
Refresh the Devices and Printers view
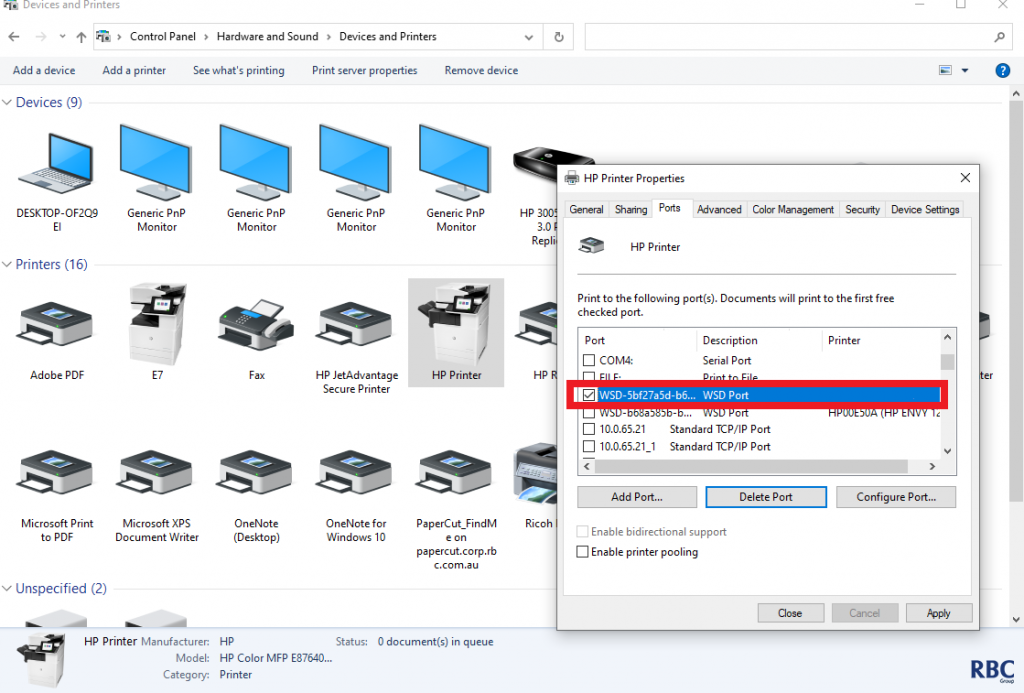click(x=559, y=37)
